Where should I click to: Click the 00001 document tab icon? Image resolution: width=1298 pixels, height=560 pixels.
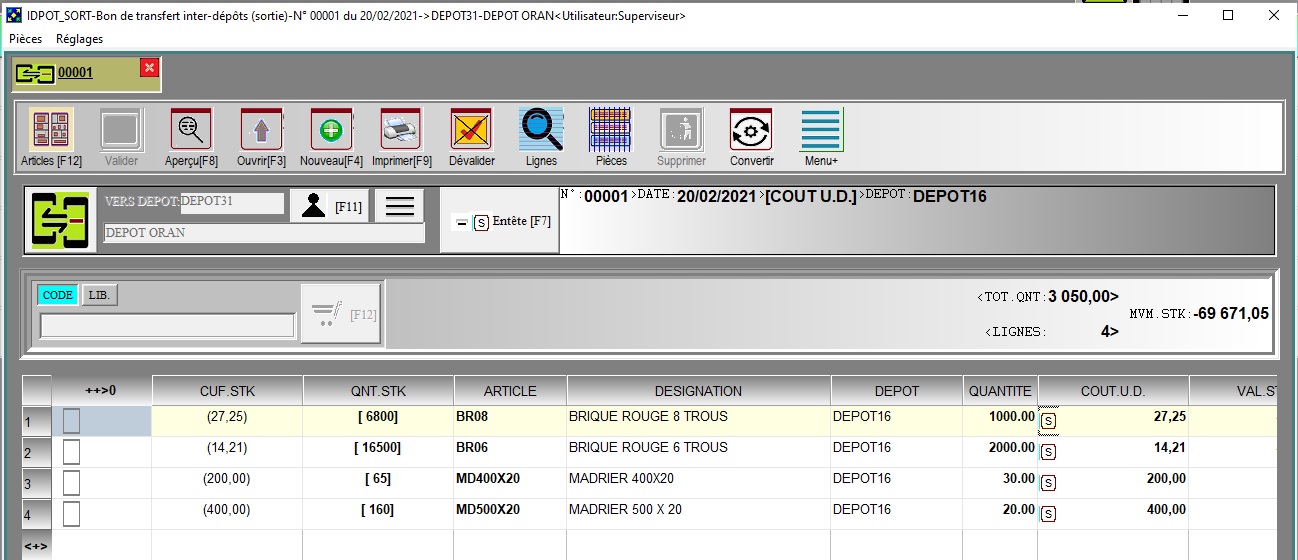pyautogui.click(x=35, y=73)
